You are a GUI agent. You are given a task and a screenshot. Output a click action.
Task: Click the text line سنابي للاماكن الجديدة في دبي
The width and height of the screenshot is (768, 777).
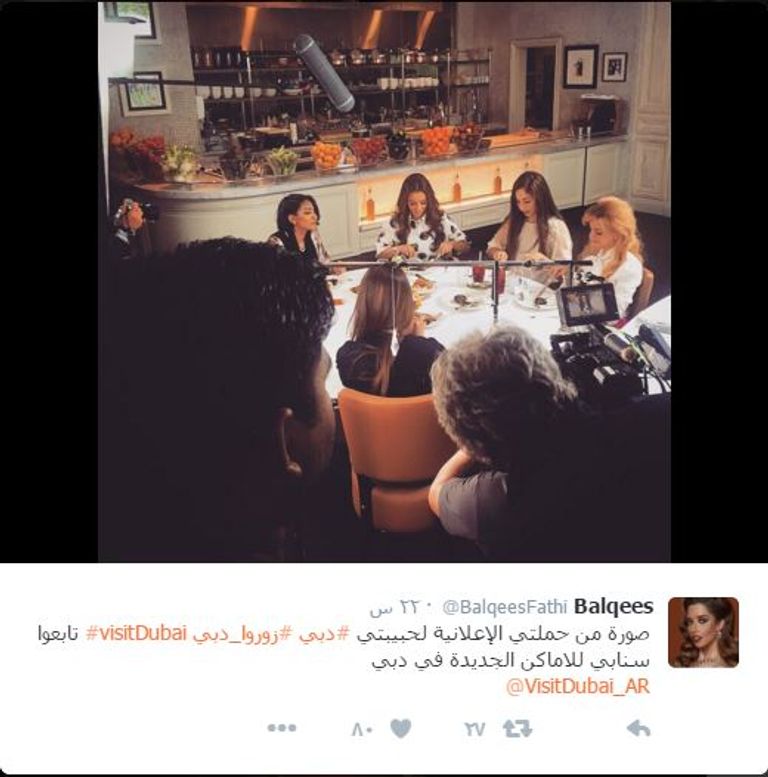coord(510,661)
